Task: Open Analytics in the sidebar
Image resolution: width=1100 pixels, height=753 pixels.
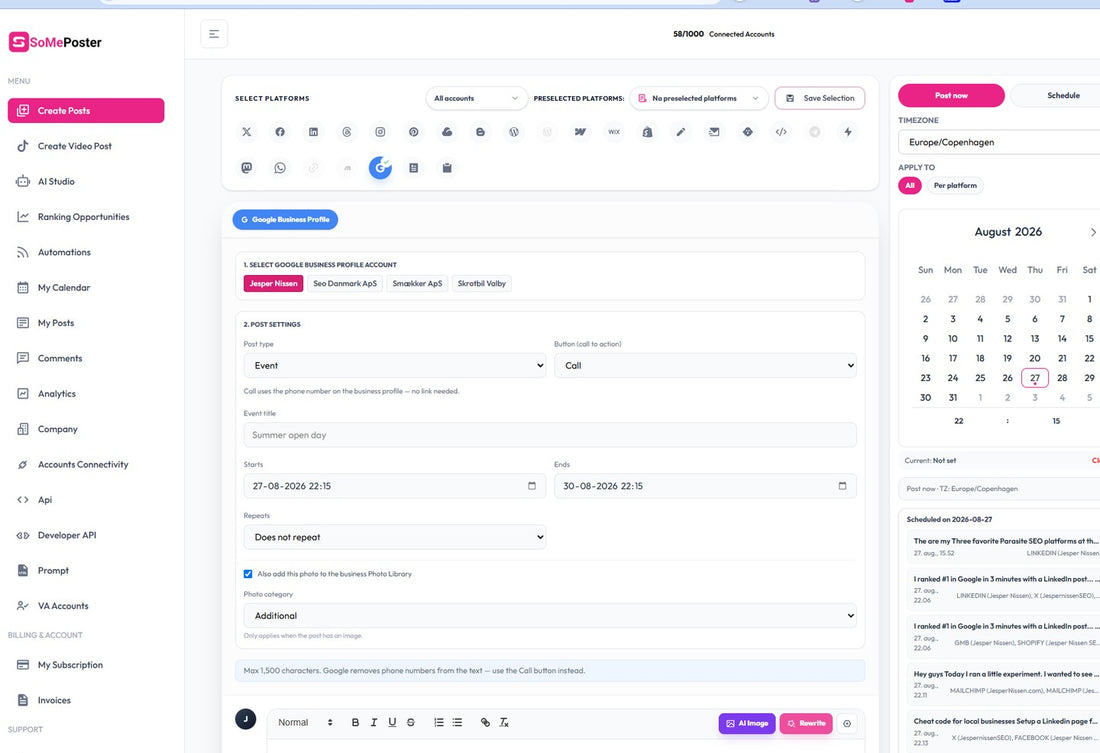Action: [x=86, y=394]
